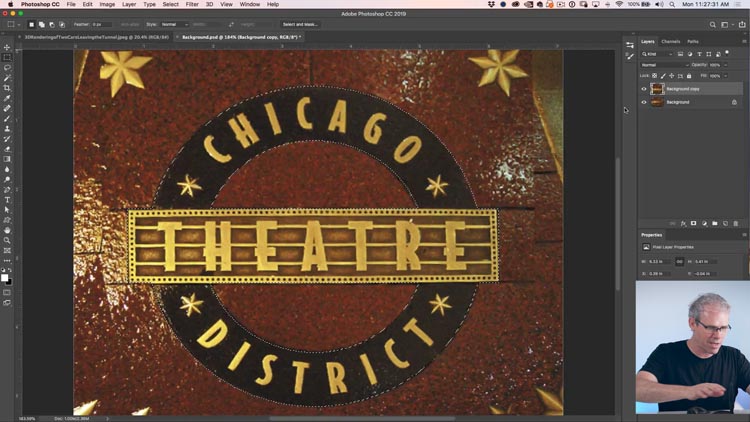Toggle visibility of the Background layer
Viewport: 750px width, 422px height.
[x=644, y=102]
